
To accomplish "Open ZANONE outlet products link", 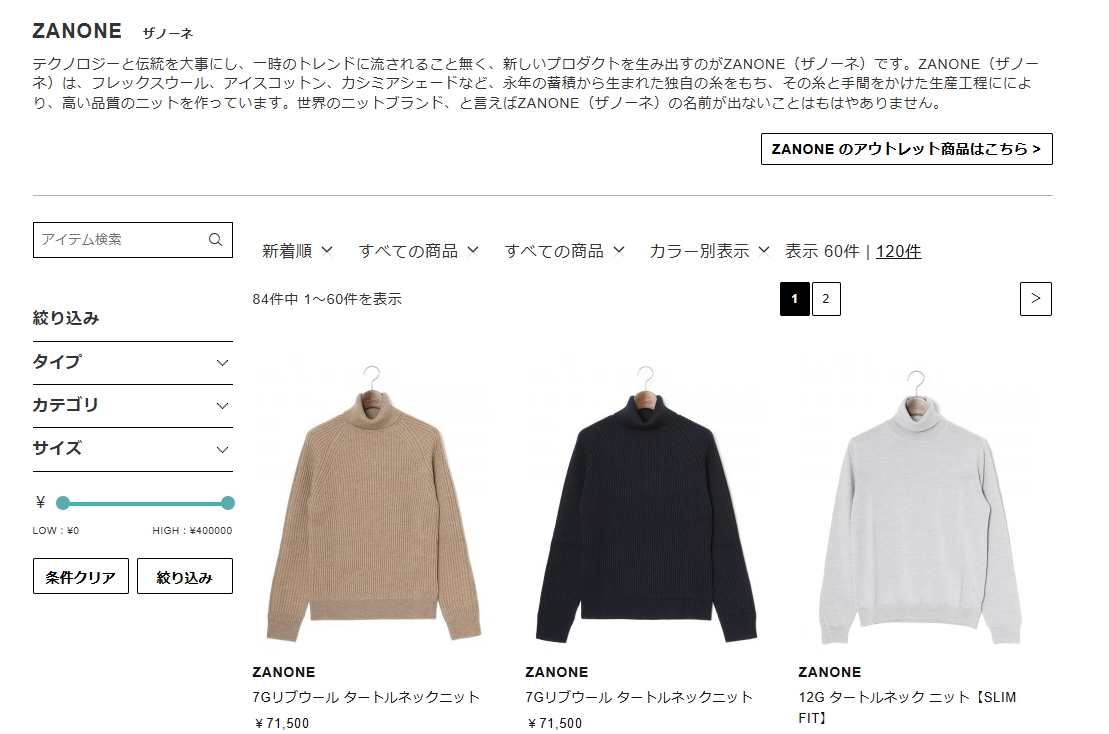I will point(907,149).
